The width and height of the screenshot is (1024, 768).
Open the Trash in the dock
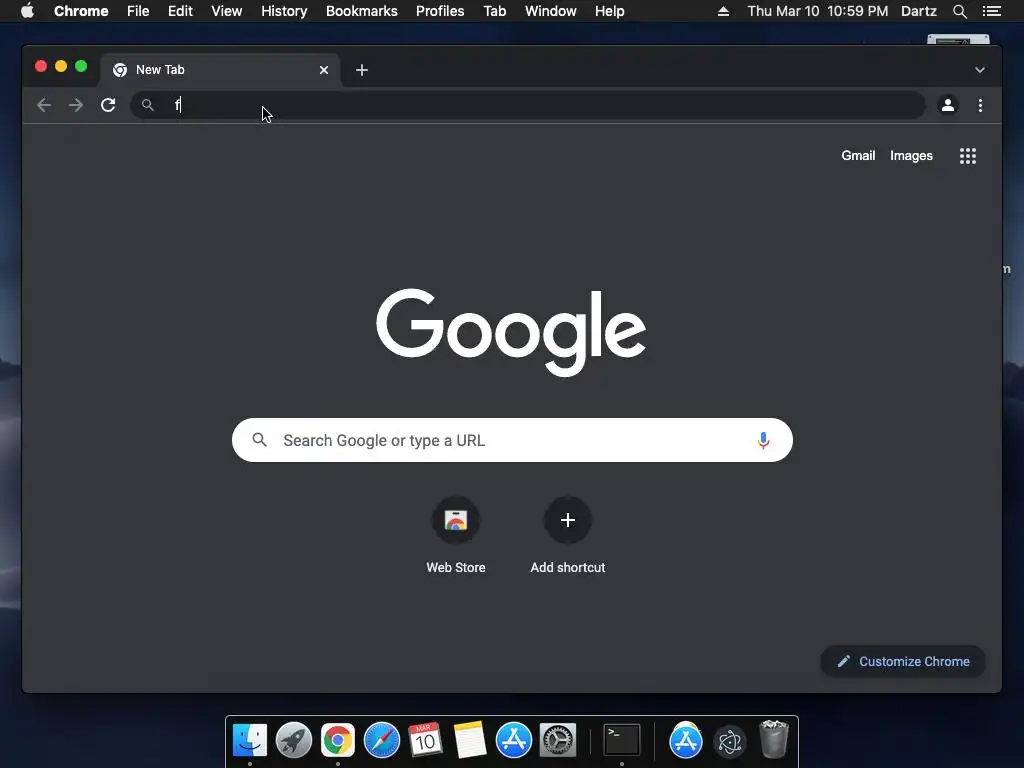click(774, 739)
